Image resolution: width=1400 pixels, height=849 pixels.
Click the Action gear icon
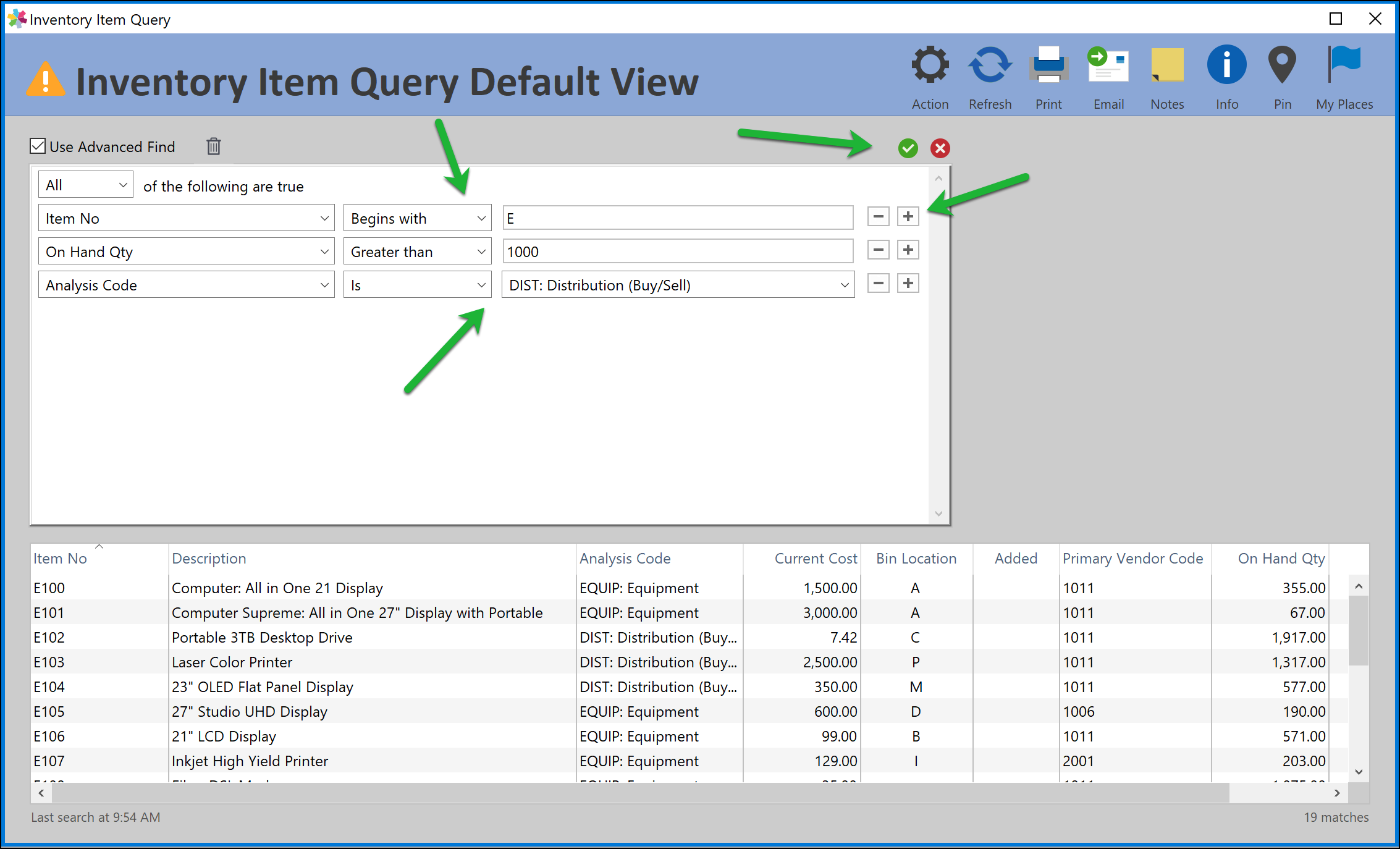930,64
